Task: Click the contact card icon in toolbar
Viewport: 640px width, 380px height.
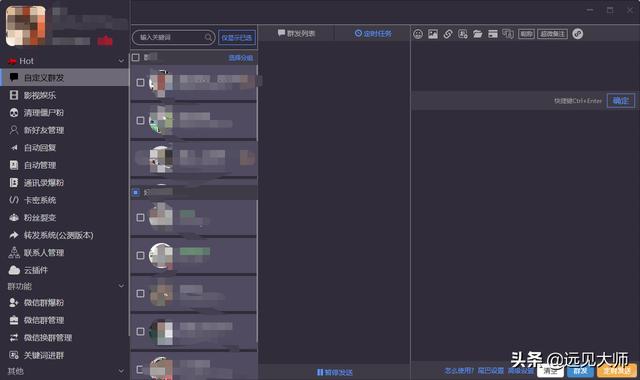Action: click(x=463, y=34)
